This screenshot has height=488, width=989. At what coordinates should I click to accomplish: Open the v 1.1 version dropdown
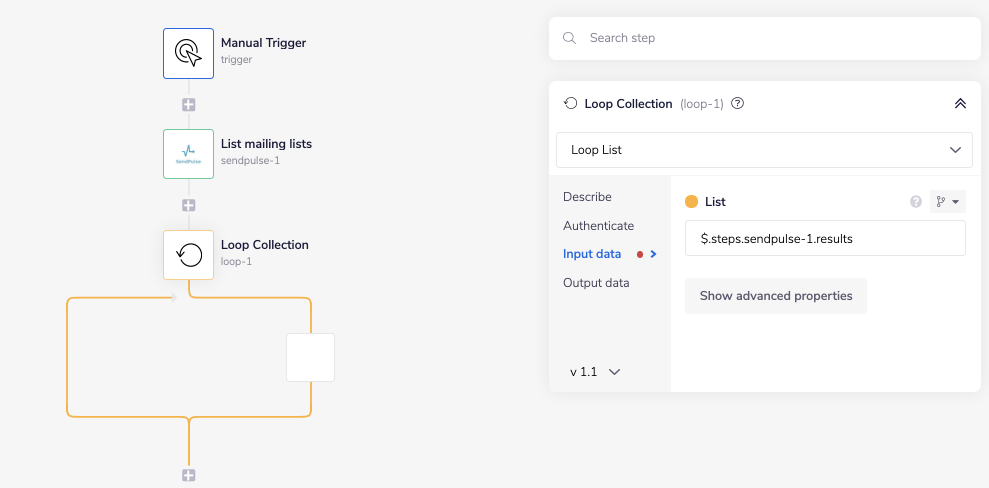[595, 371]
